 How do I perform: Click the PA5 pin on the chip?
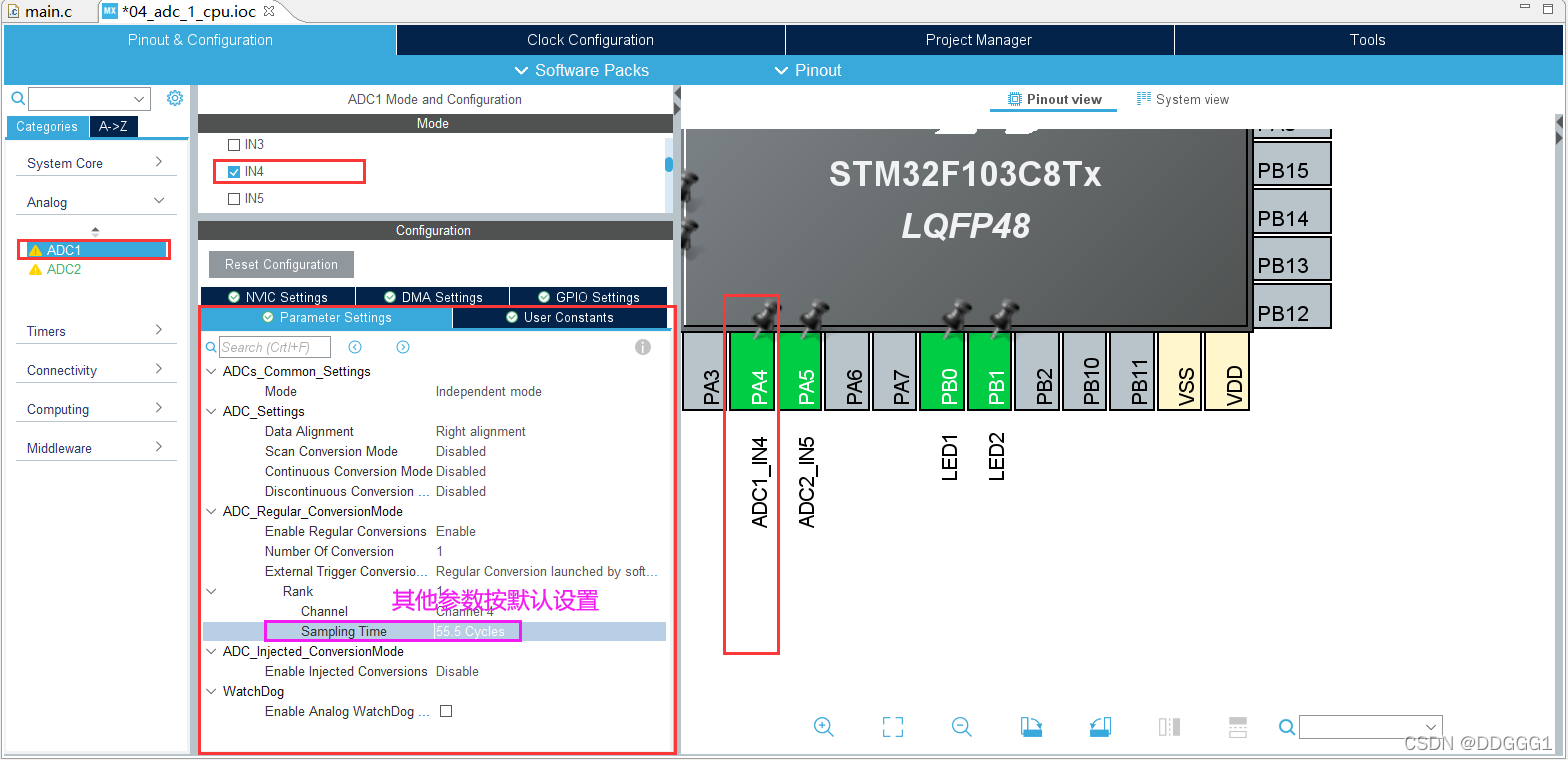point(802,371)
